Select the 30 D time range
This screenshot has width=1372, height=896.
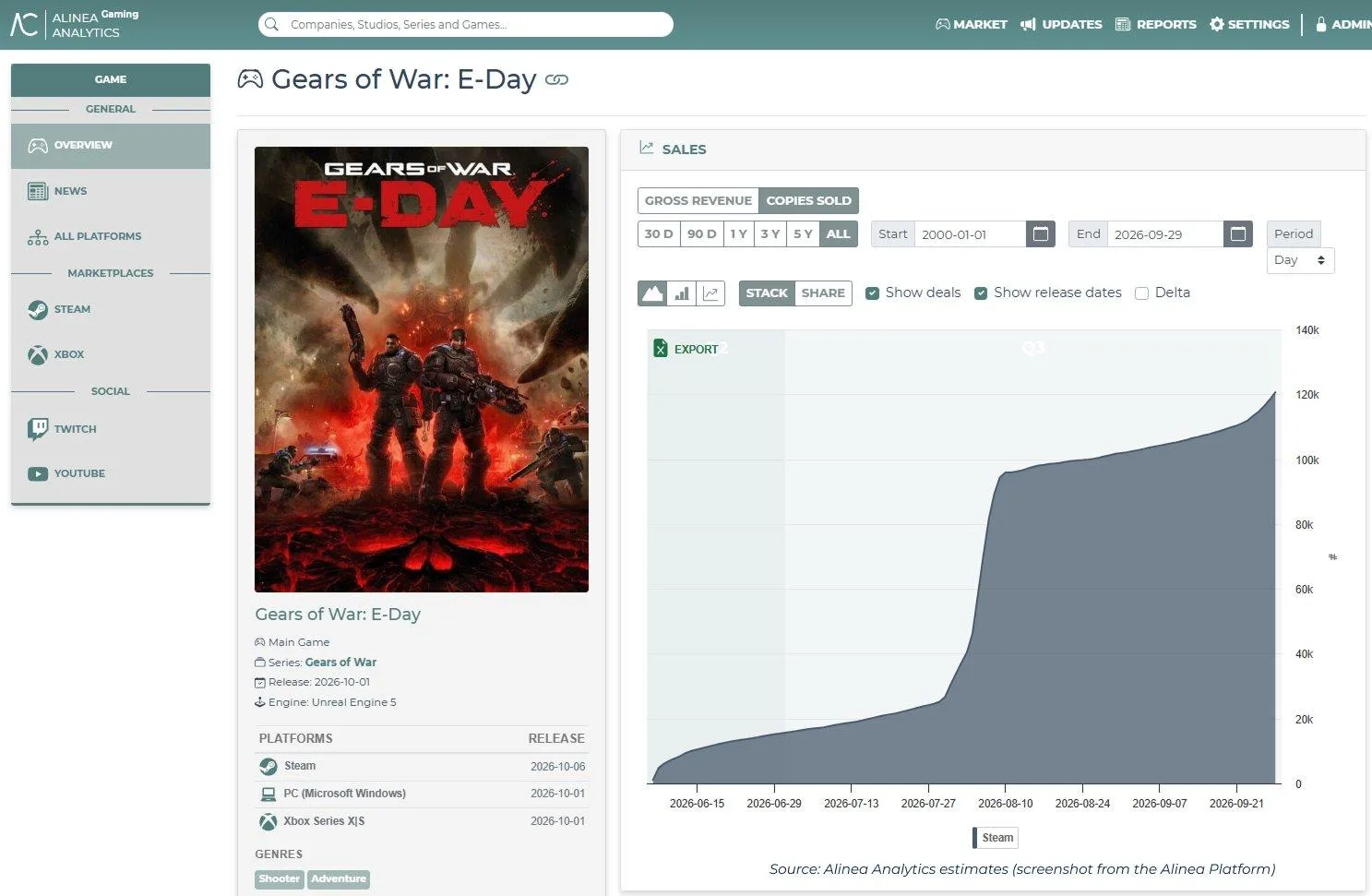coord(659,233)
